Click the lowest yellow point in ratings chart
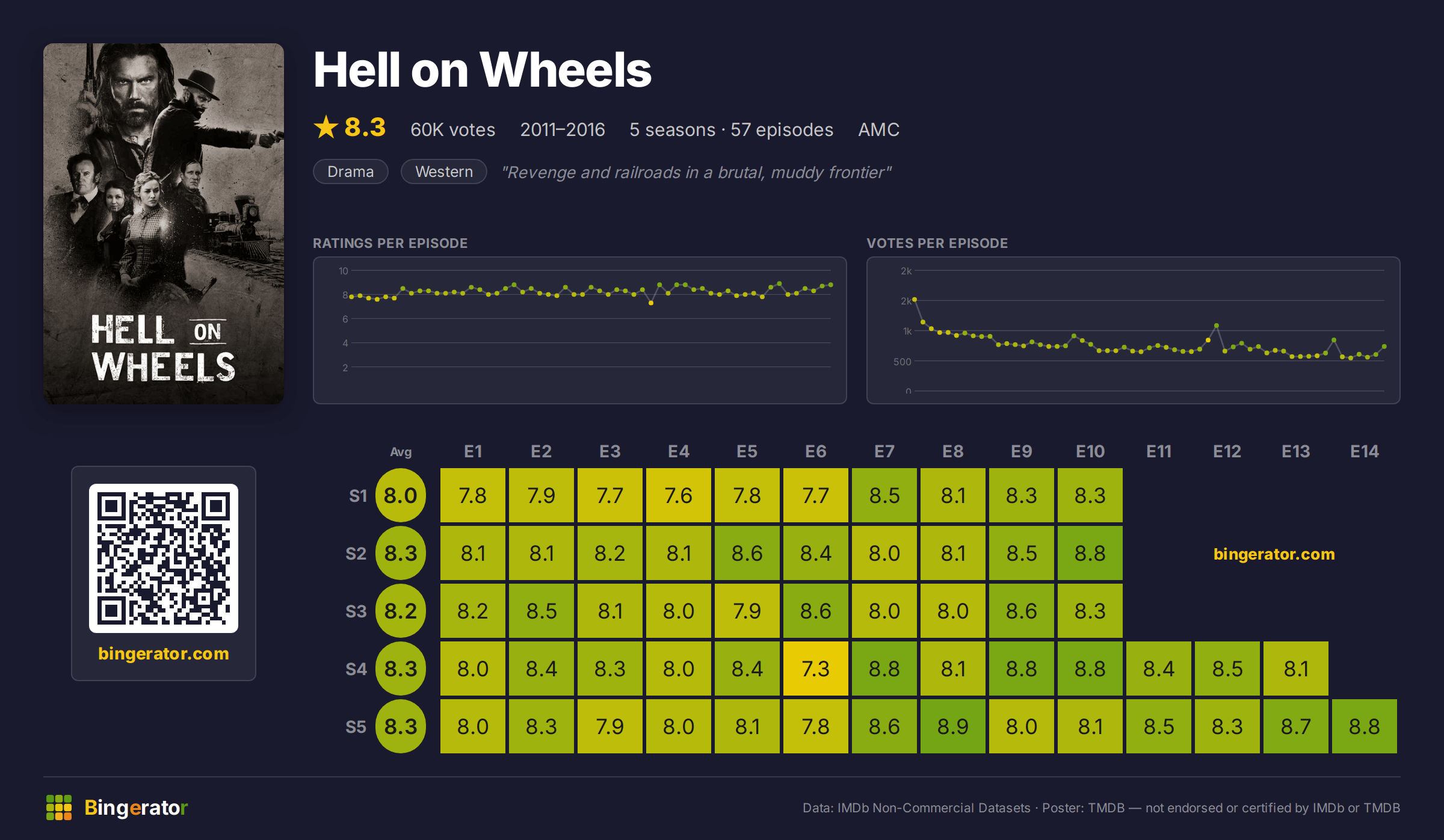Image resolution: width=1444 pixels, height=840 pixels. coord(651,303)
